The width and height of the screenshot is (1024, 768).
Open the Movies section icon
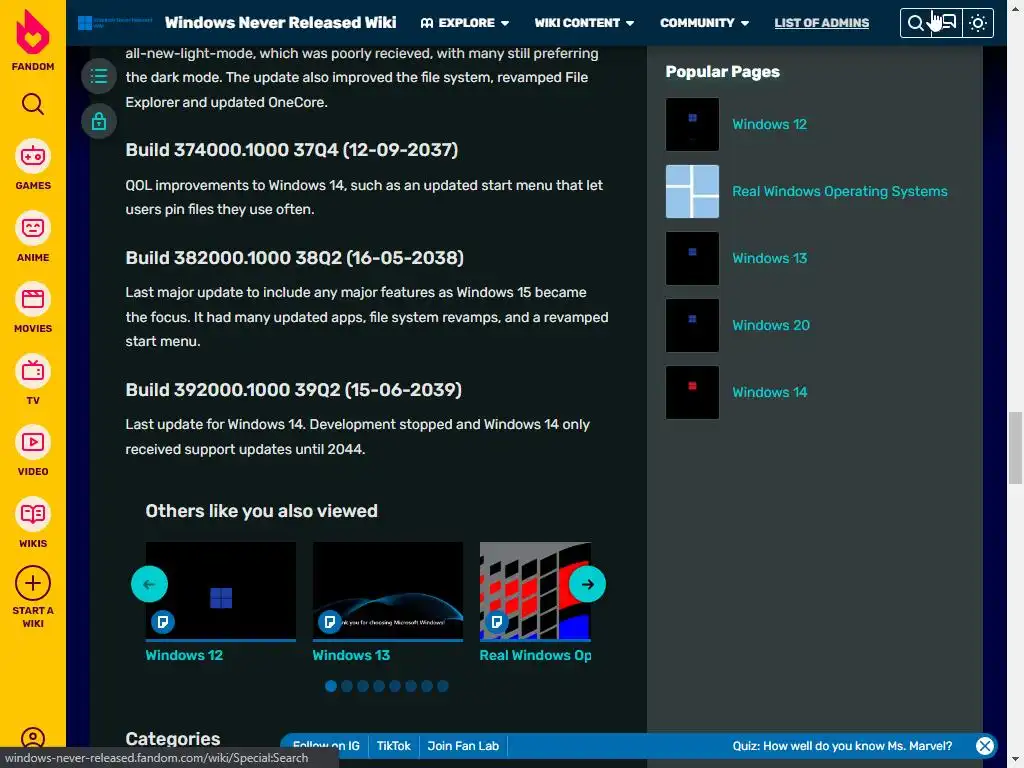point(33,299)
